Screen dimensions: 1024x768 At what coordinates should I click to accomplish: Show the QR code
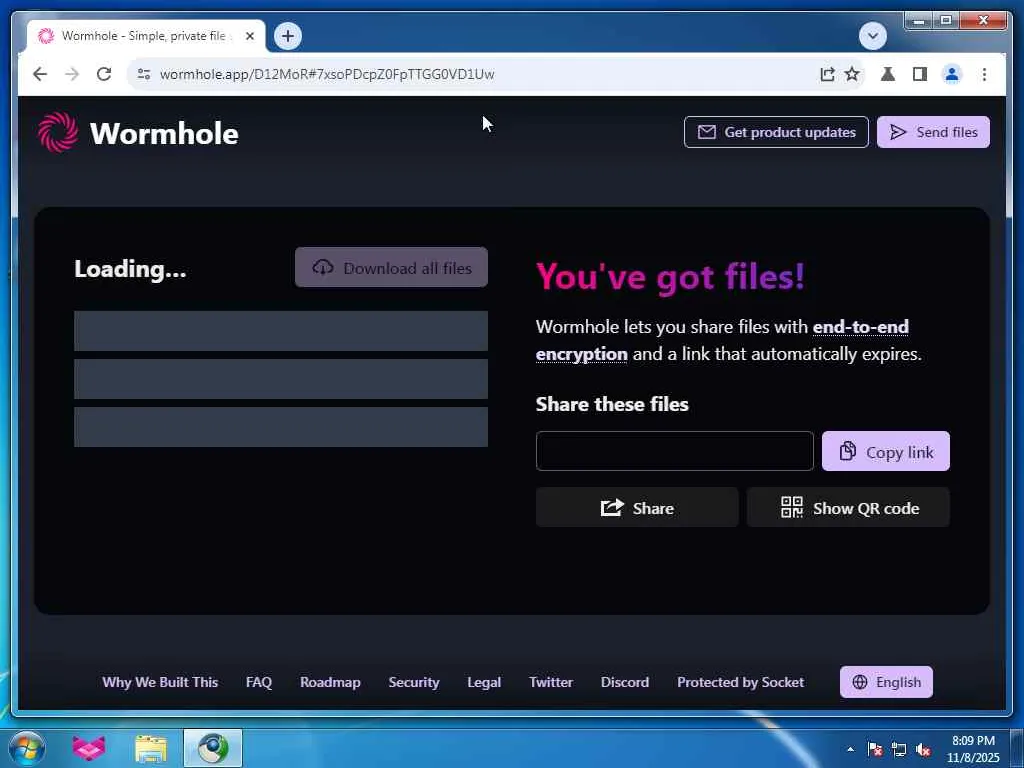click(848, 507)
